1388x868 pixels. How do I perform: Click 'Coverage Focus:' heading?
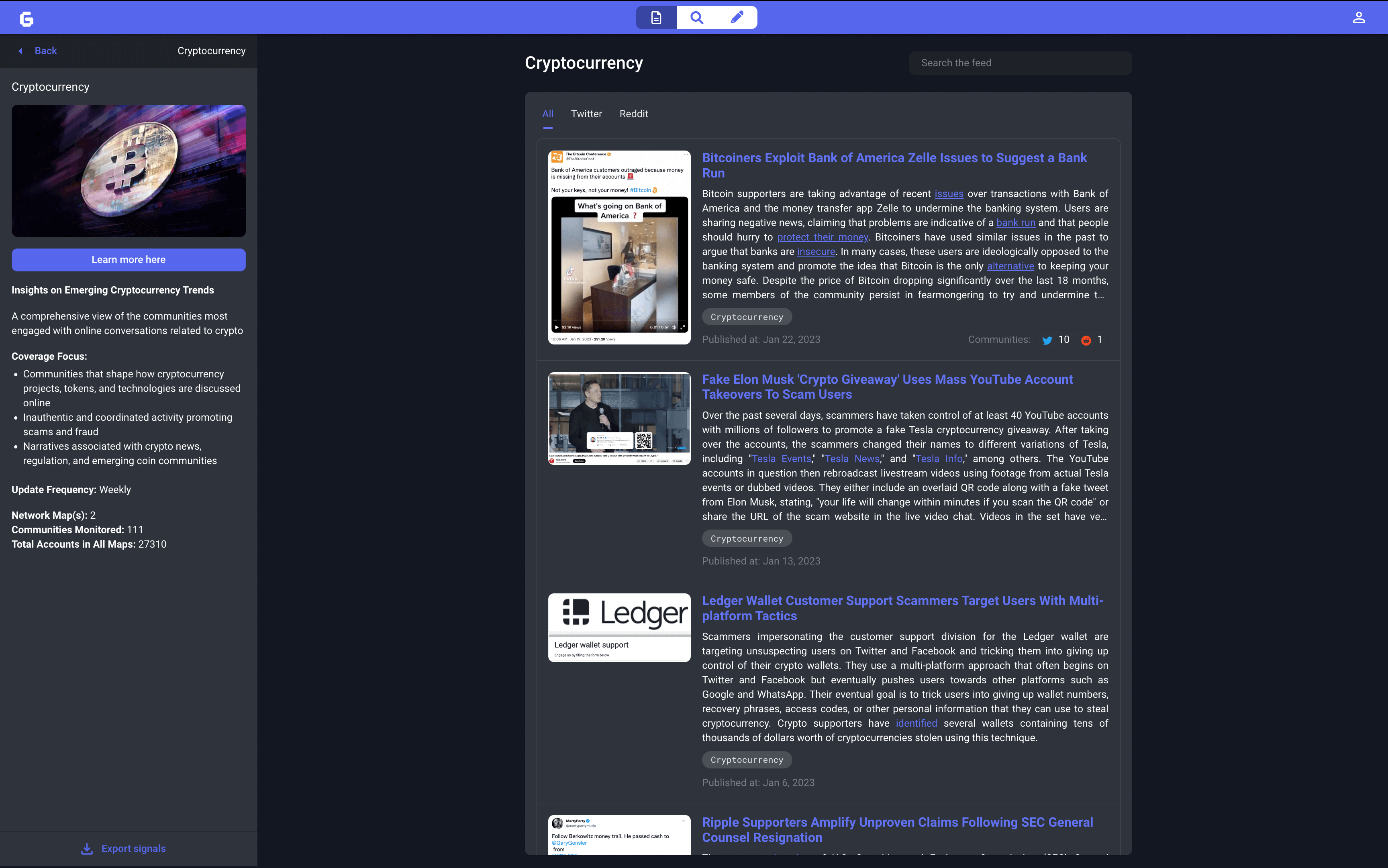point(49,357)
